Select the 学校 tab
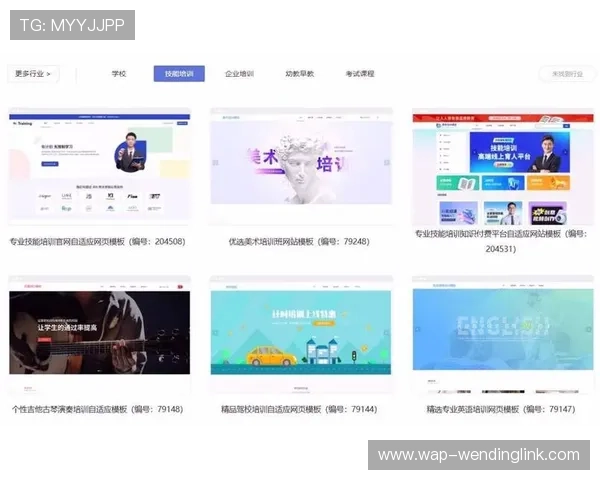The image size is (600, 480). 119,73
